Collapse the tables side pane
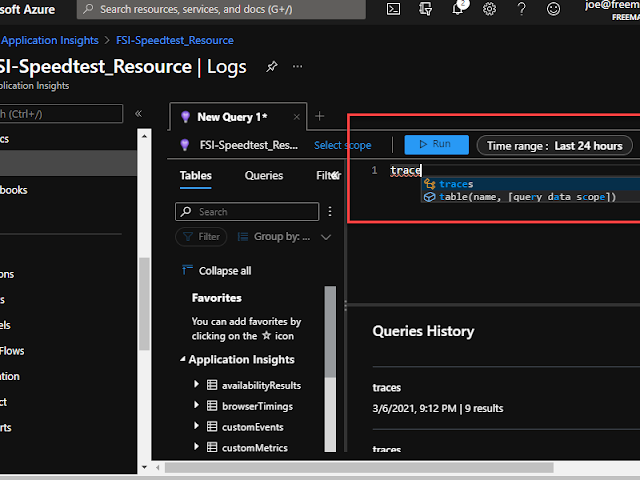 coord(336,176)
